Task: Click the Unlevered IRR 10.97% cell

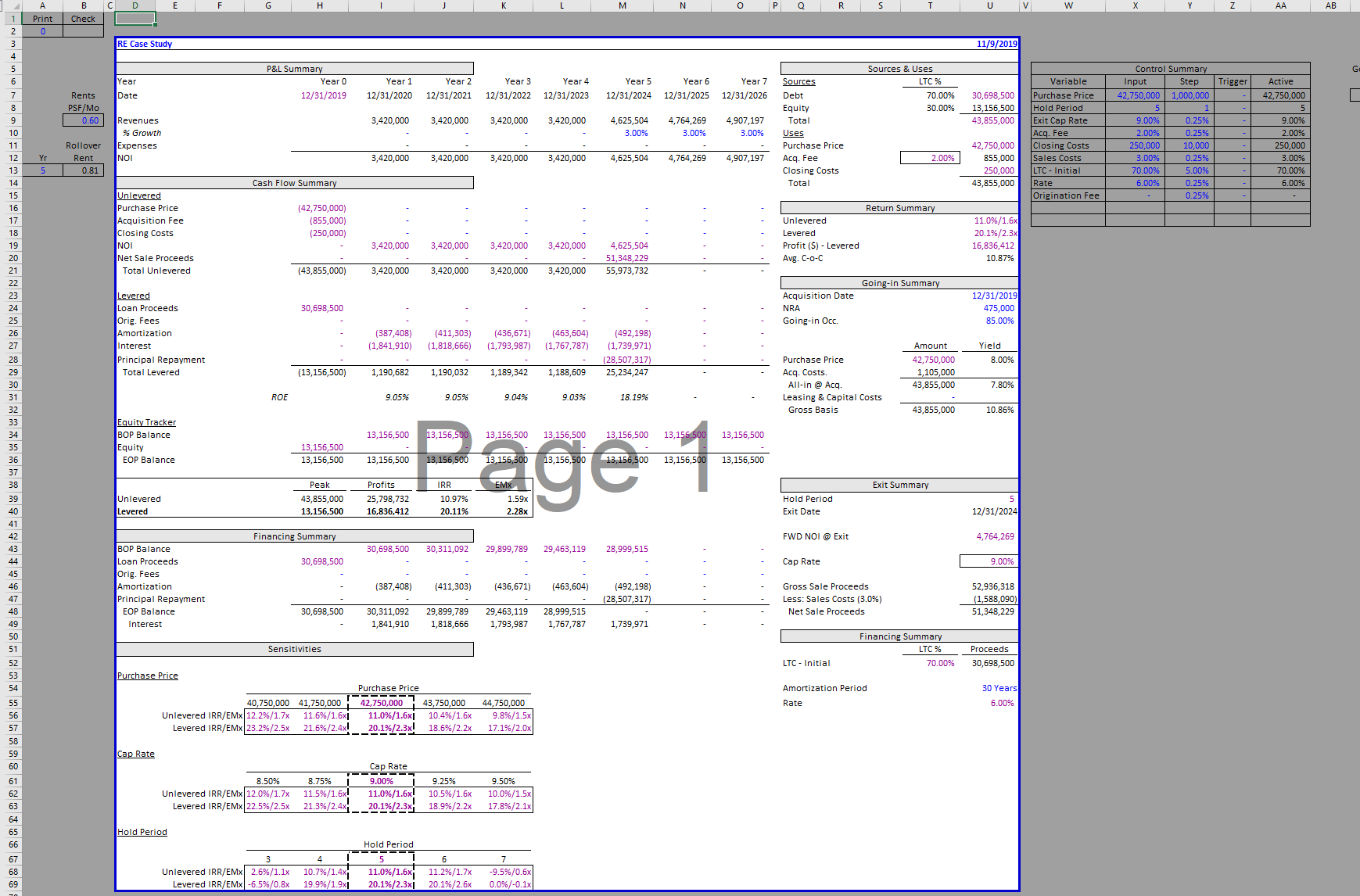Action: point(454,499)
